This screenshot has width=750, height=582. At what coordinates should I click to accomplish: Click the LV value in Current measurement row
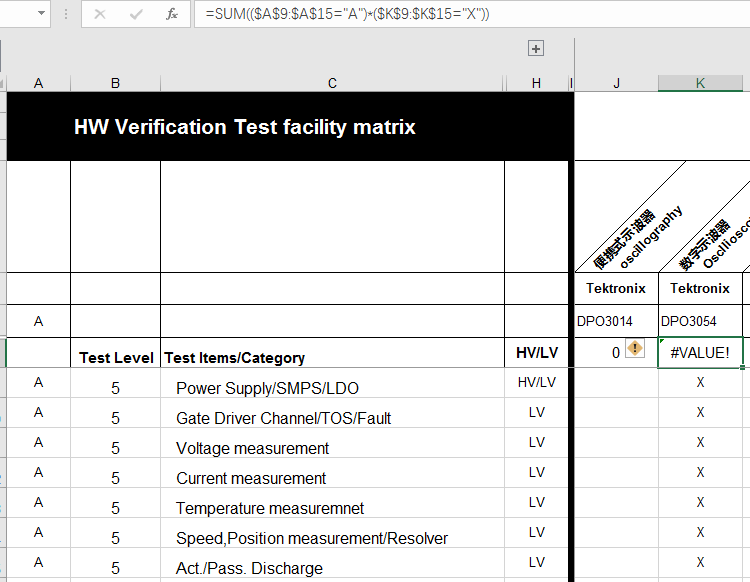click(x=536, y=472)
